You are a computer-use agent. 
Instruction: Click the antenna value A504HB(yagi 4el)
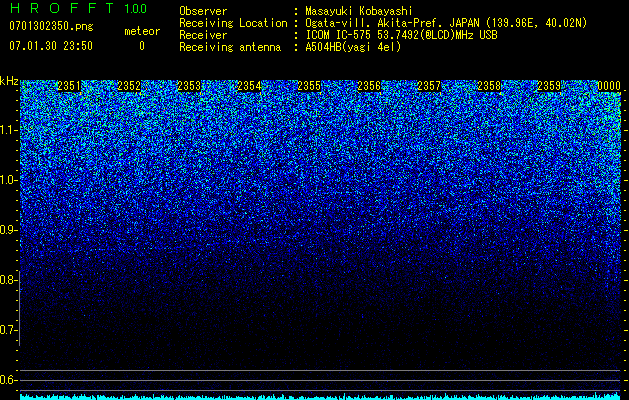(x=353, y=47)
